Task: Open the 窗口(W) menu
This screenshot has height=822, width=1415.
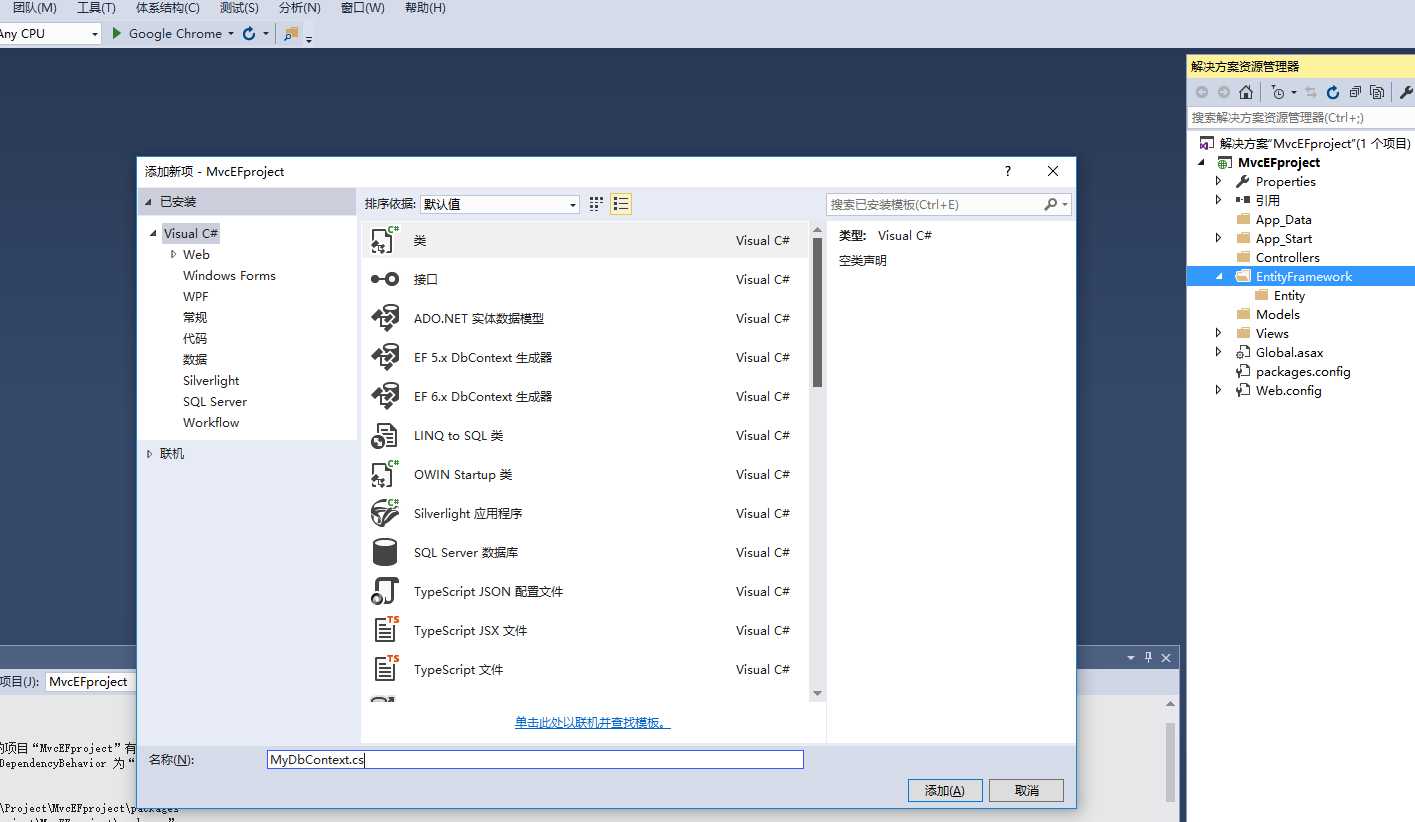Action: pos(362,8)
